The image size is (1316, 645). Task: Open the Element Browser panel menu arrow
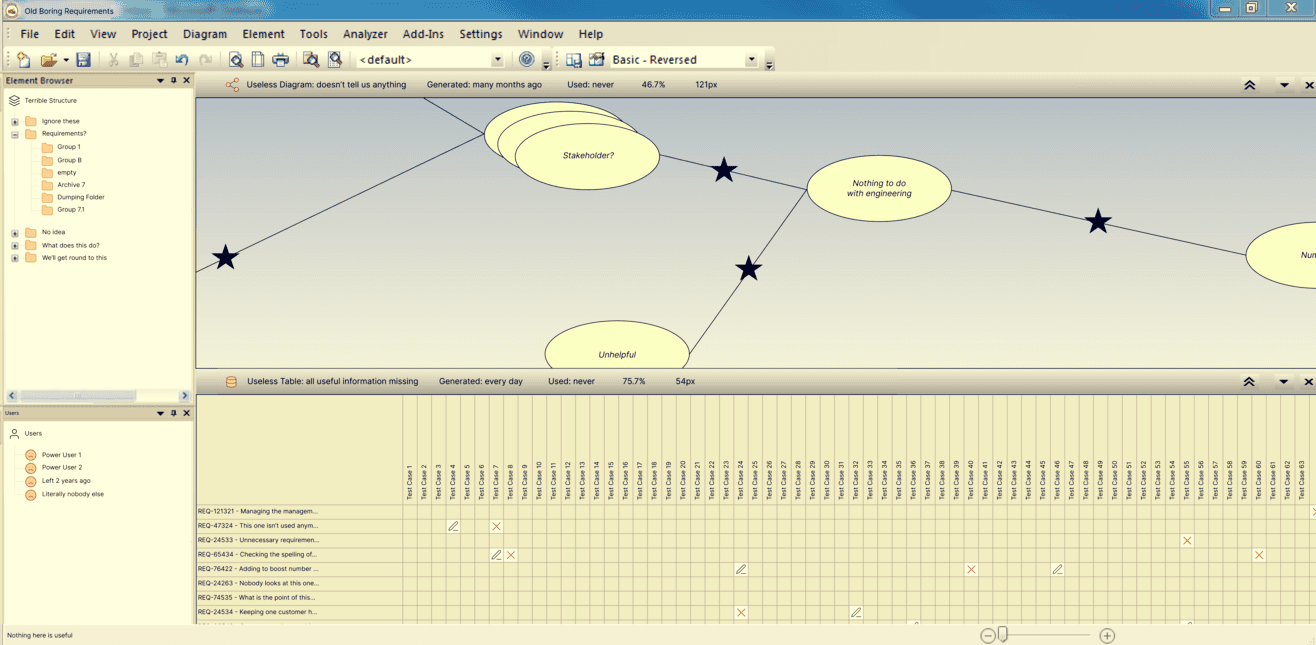[x=160, y=81]
